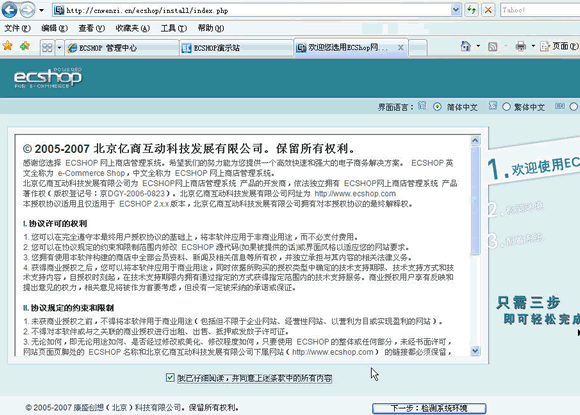Expand the Home button dropdown arrow
This screenshot has height=415, width=580.
coord(478,46)
